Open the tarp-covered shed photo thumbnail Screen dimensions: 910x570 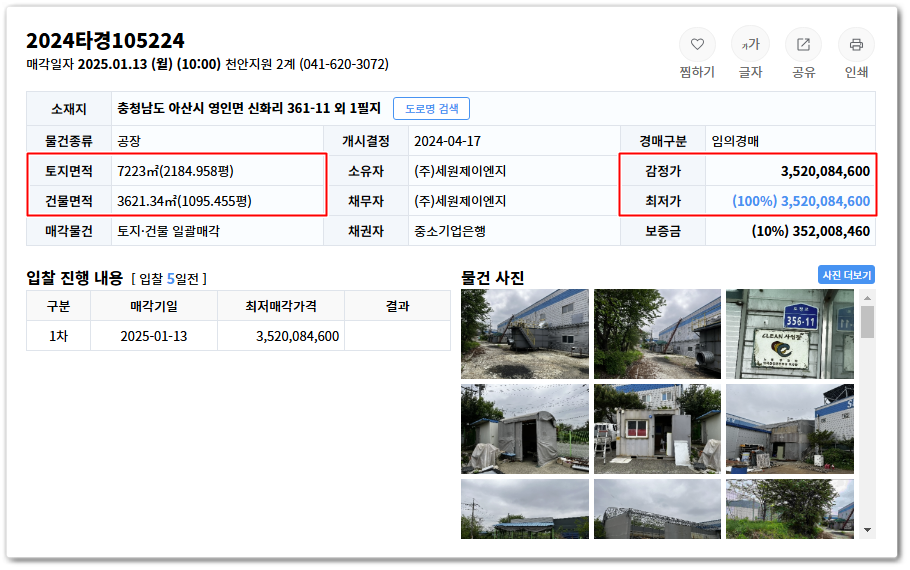click(x=525, y=428)
